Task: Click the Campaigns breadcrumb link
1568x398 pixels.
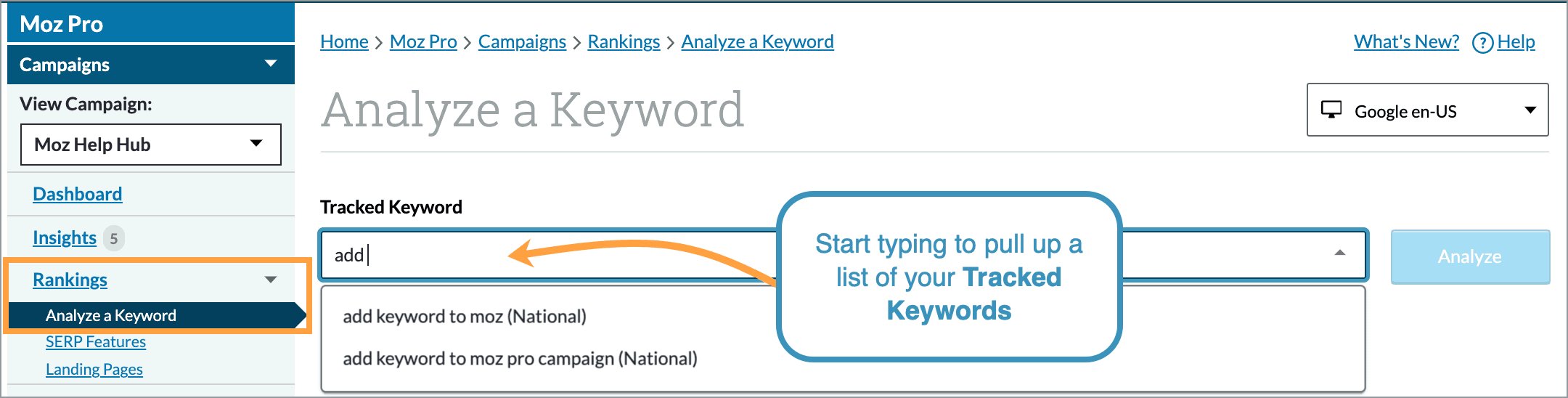Action: point(522,42)
